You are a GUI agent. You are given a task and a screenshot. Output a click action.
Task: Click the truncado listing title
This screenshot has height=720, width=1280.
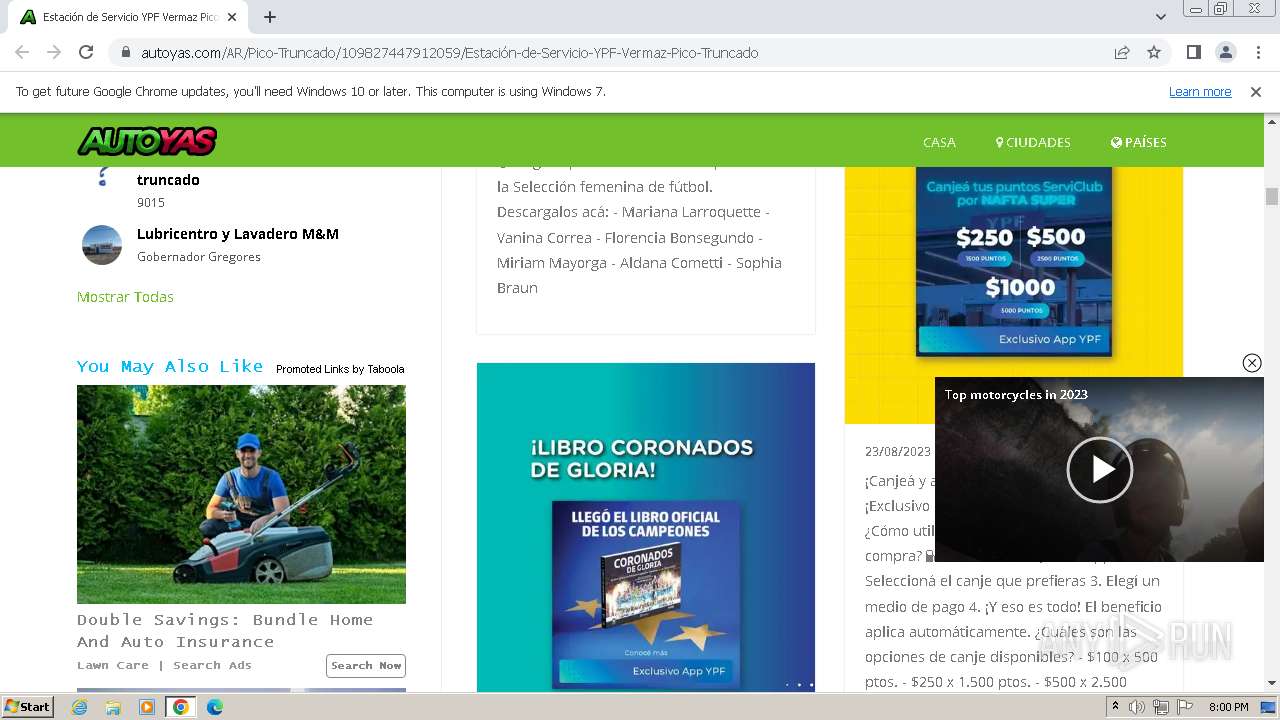168,180
